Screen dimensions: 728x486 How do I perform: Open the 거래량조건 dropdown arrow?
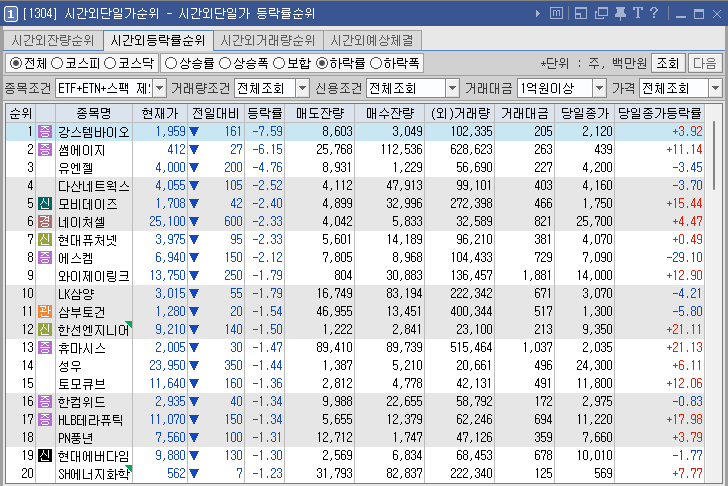coord(302,88)
